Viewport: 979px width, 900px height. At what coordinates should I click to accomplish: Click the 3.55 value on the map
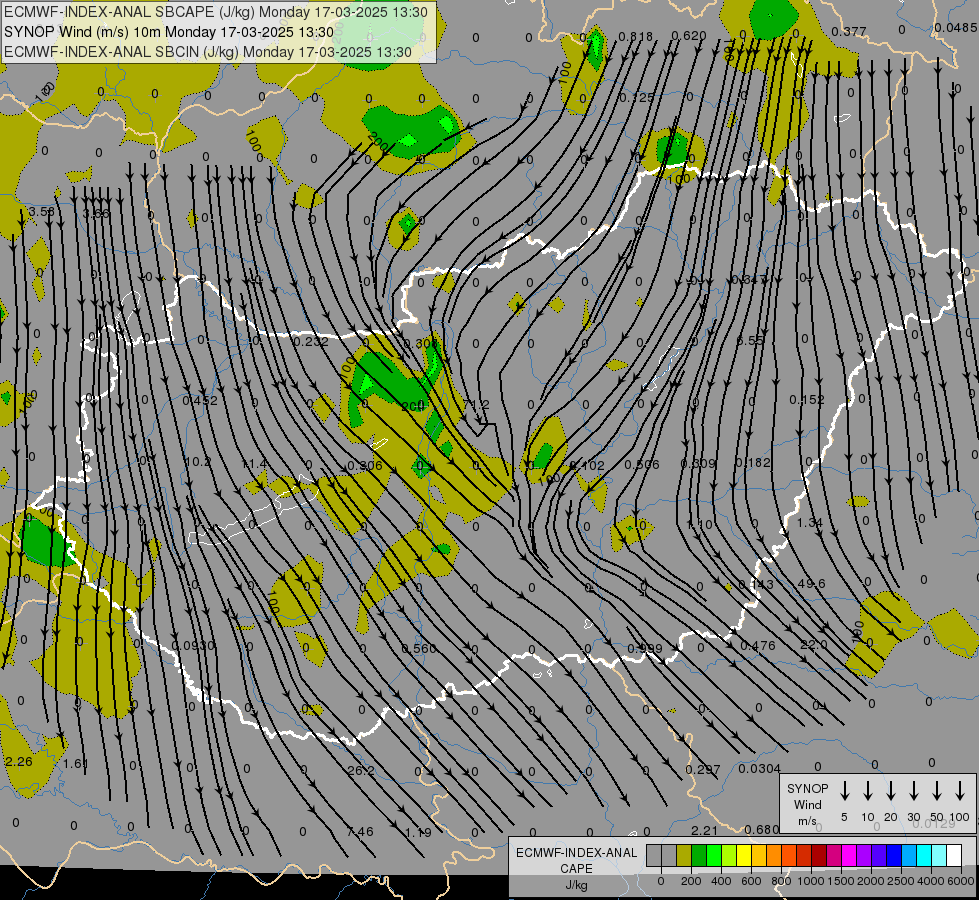coord(41,211)
